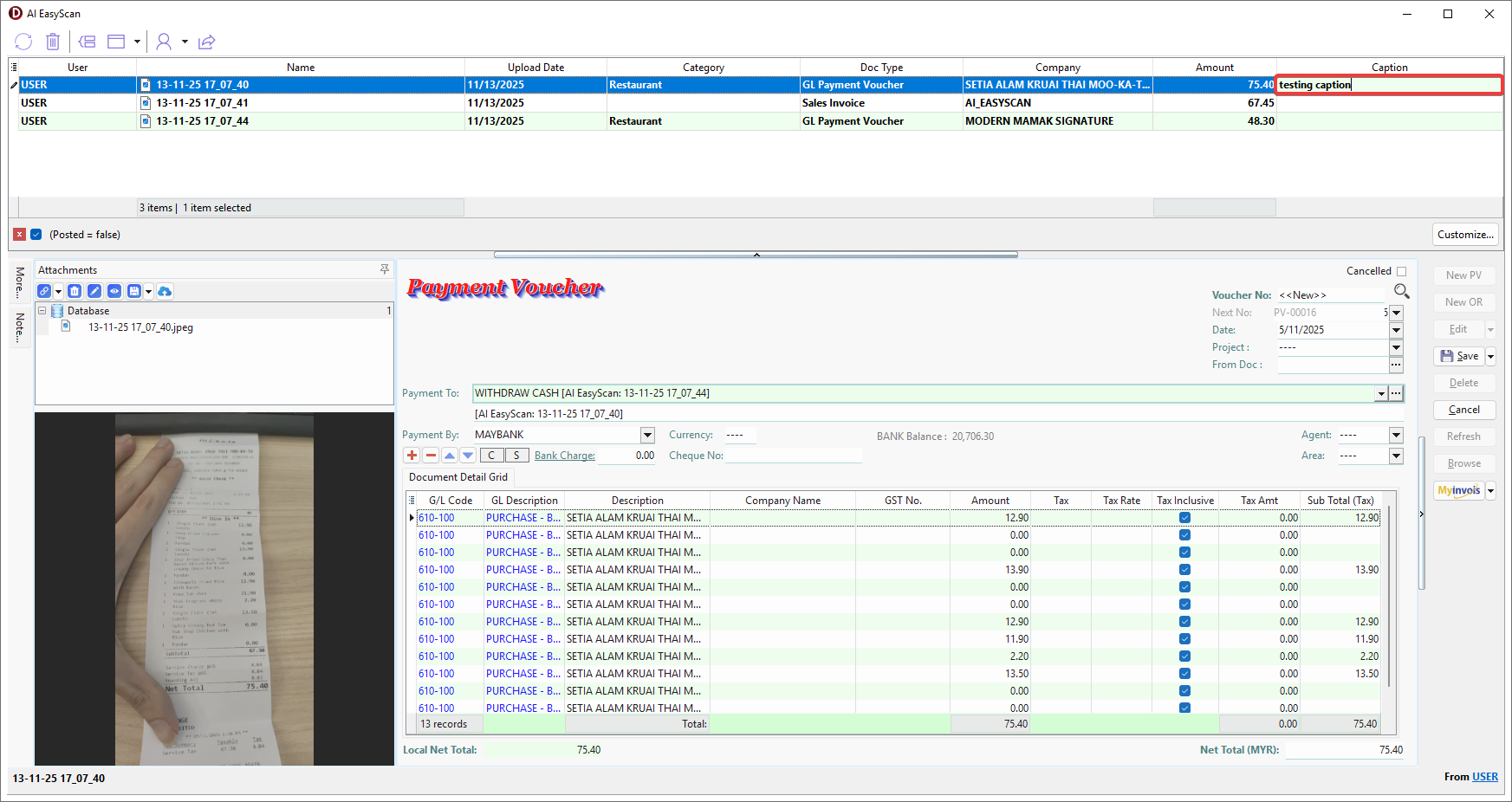
Task: Click the Cheque No input field
Action: (x=792, y=456)
